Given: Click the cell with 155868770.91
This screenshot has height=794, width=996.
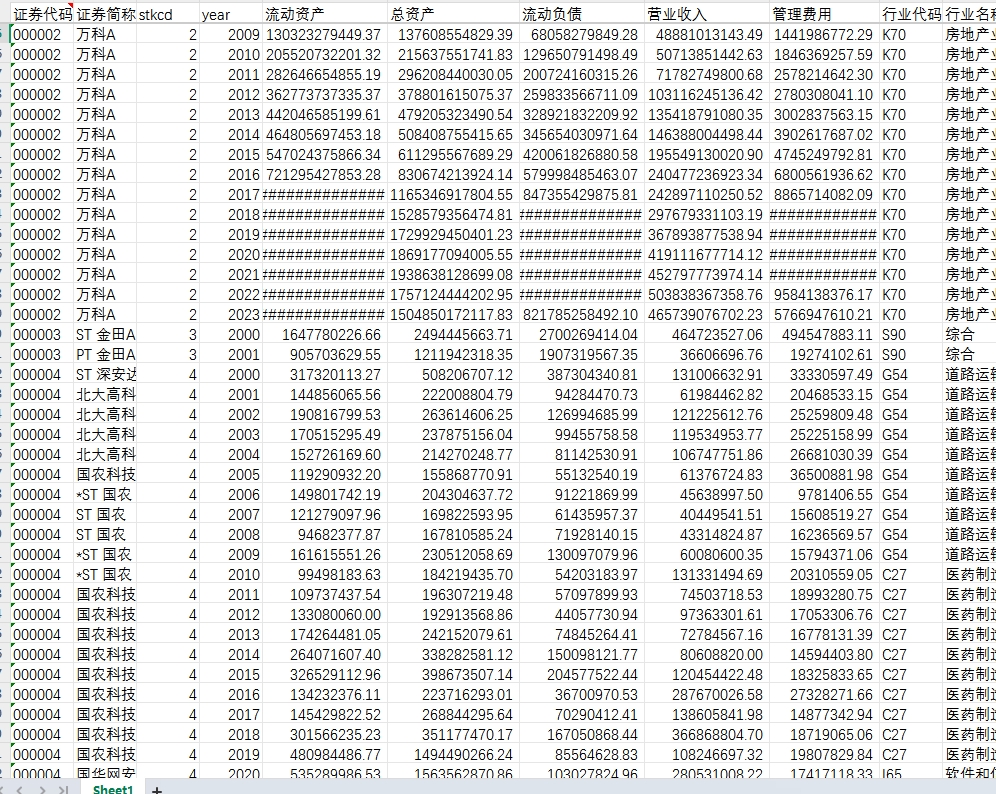Looking at the screenshot, I should click(x=453, y=475).
